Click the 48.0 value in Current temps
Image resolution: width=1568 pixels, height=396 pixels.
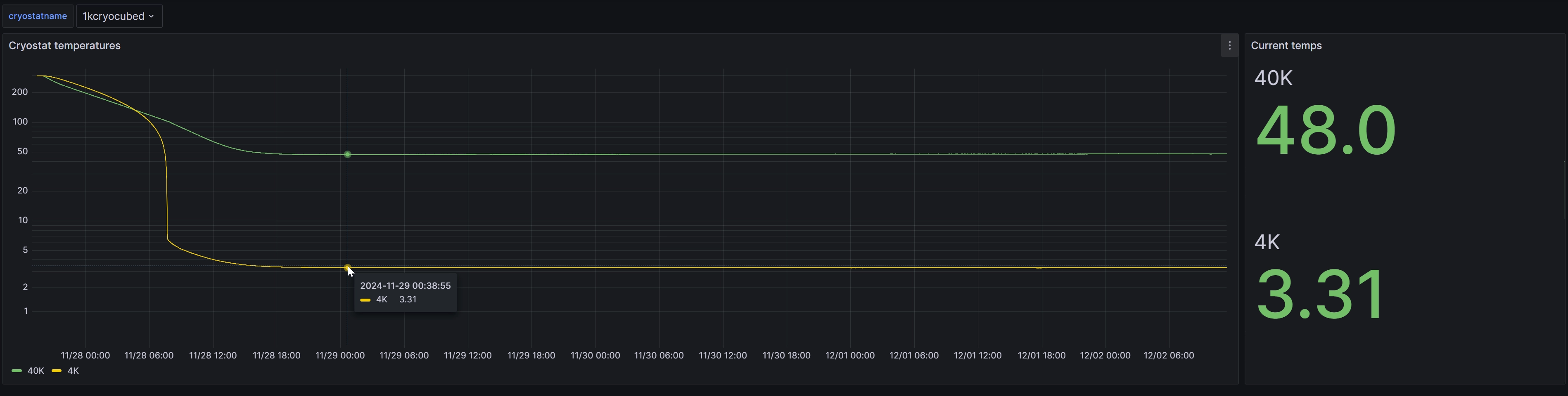1326,130
